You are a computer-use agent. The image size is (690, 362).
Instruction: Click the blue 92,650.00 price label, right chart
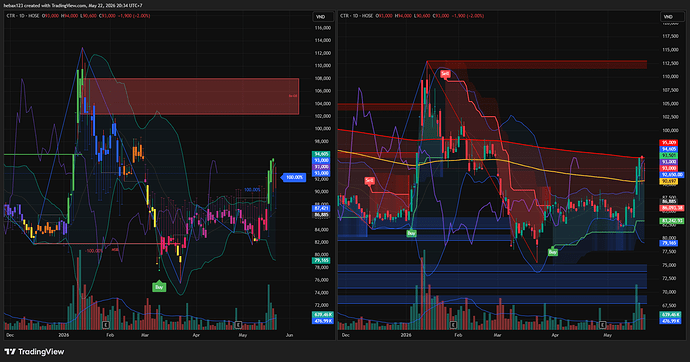(x=672, y=175)
